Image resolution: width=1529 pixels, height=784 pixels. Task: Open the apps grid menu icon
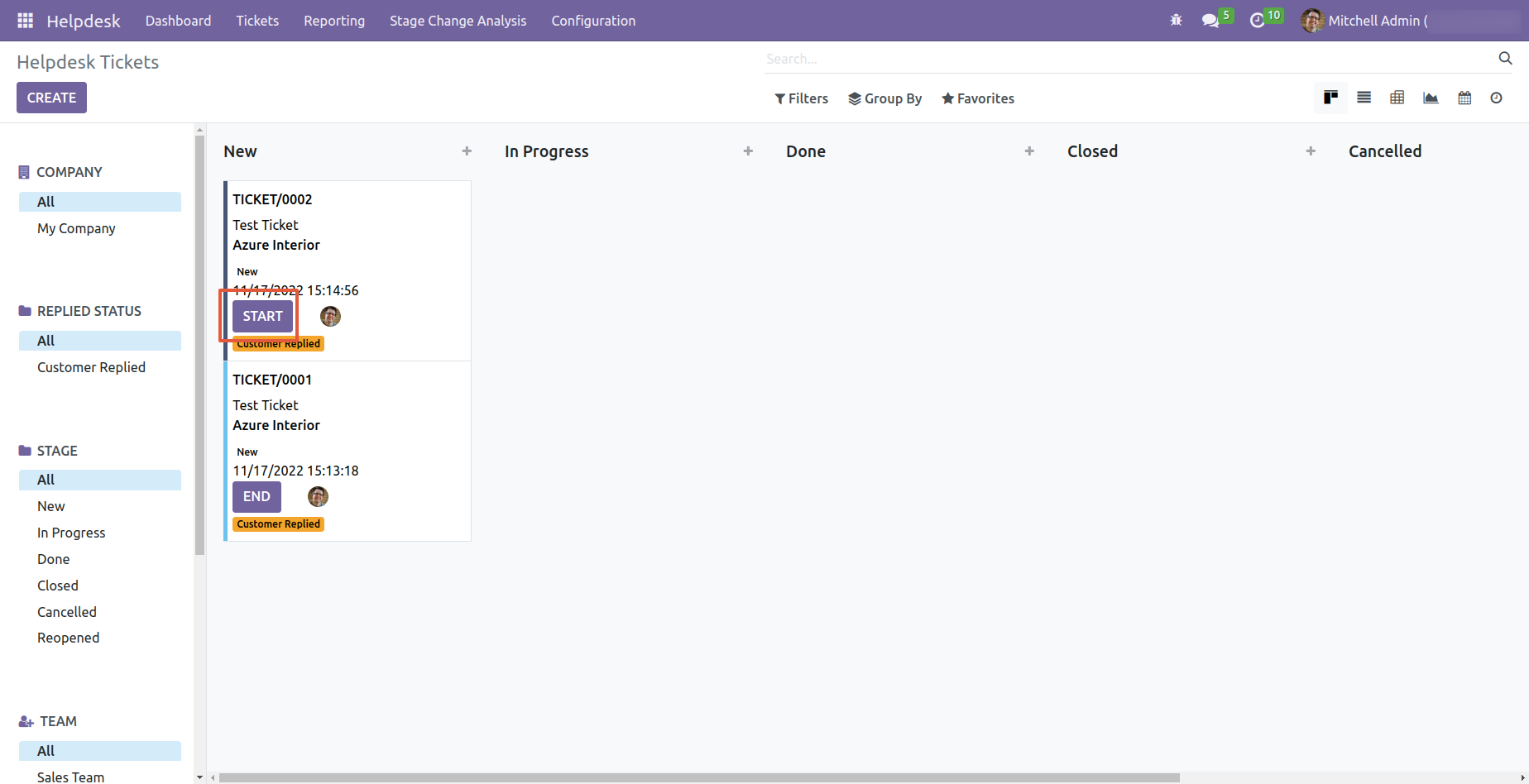pyautogui.click(x=26, y=21)
